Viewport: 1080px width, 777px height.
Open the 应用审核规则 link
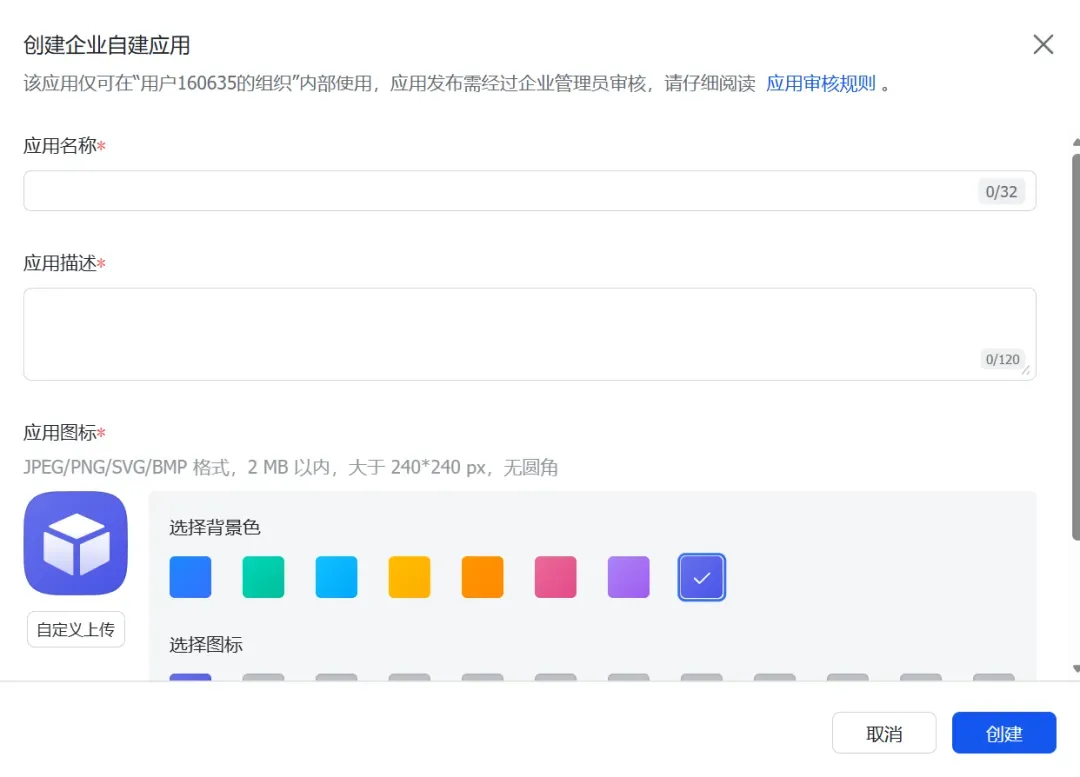coord(820,84)
